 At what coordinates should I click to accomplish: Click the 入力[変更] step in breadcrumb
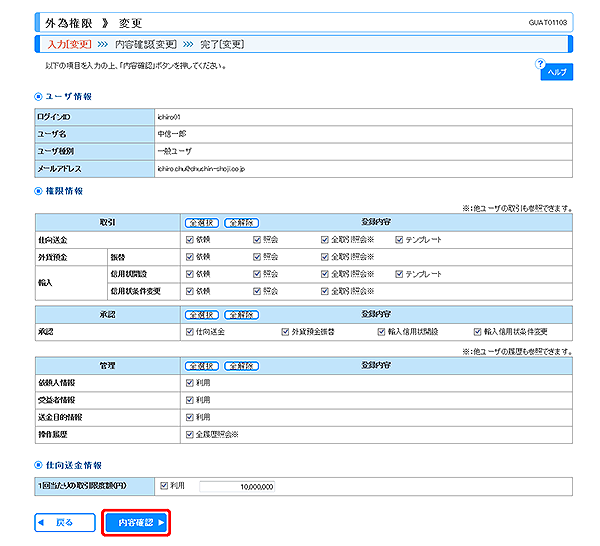point(70,44)
